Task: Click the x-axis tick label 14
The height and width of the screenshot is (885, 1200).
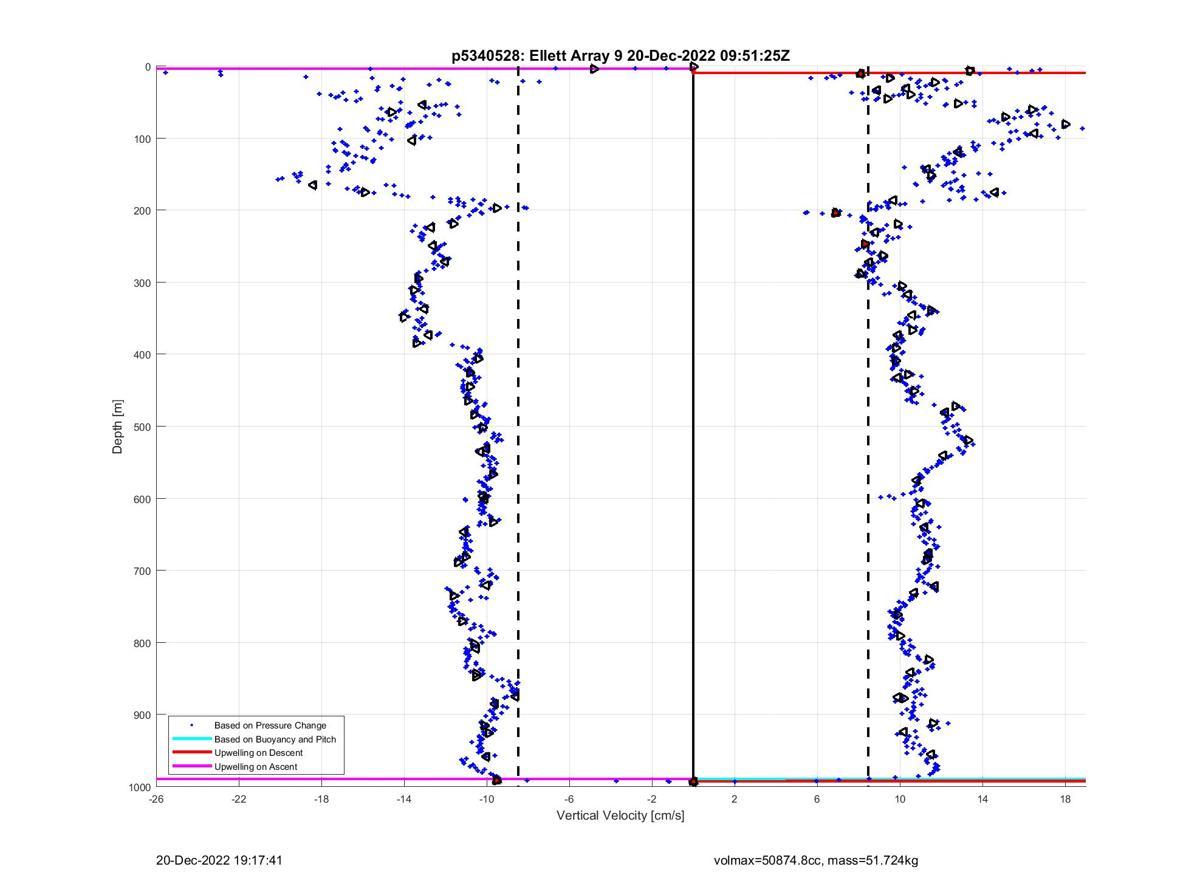Action: pos(983,799)
